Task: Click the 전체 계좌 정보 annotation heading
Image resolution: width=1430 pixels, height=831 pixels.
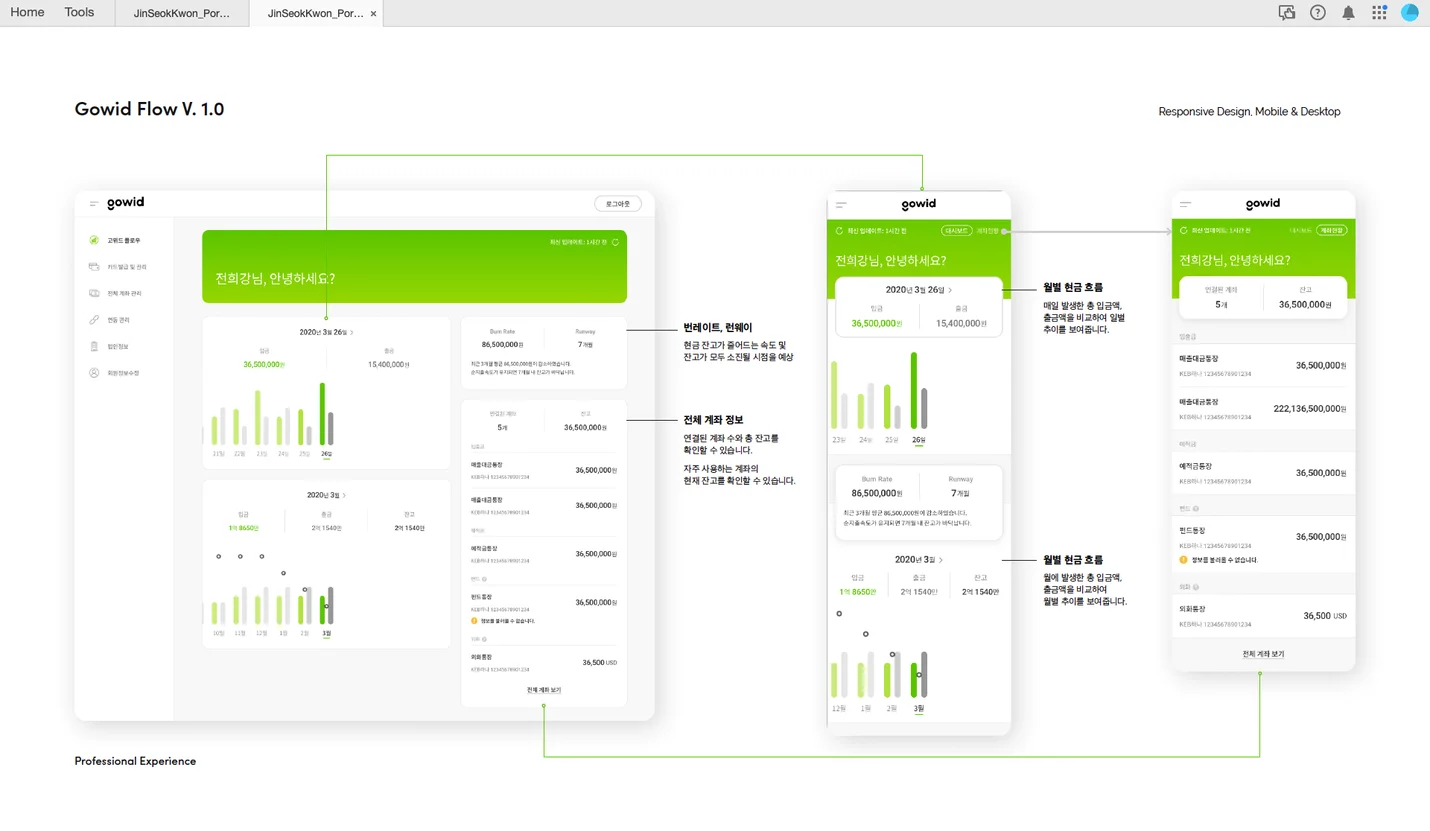Action: [x=713, y=420]
